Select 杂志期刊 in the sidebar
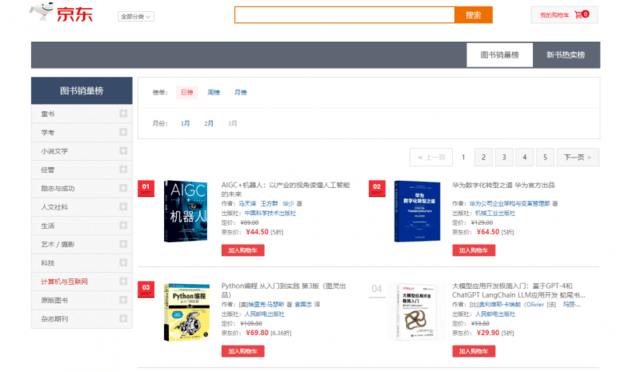The width and height of the screenshot is (640, 372). (54, 319)
